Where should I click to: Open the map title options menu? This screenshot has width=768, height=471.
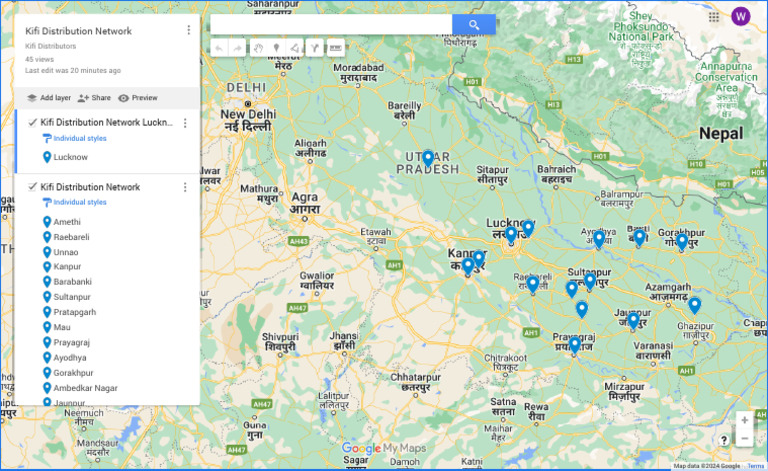click(189, 30)
